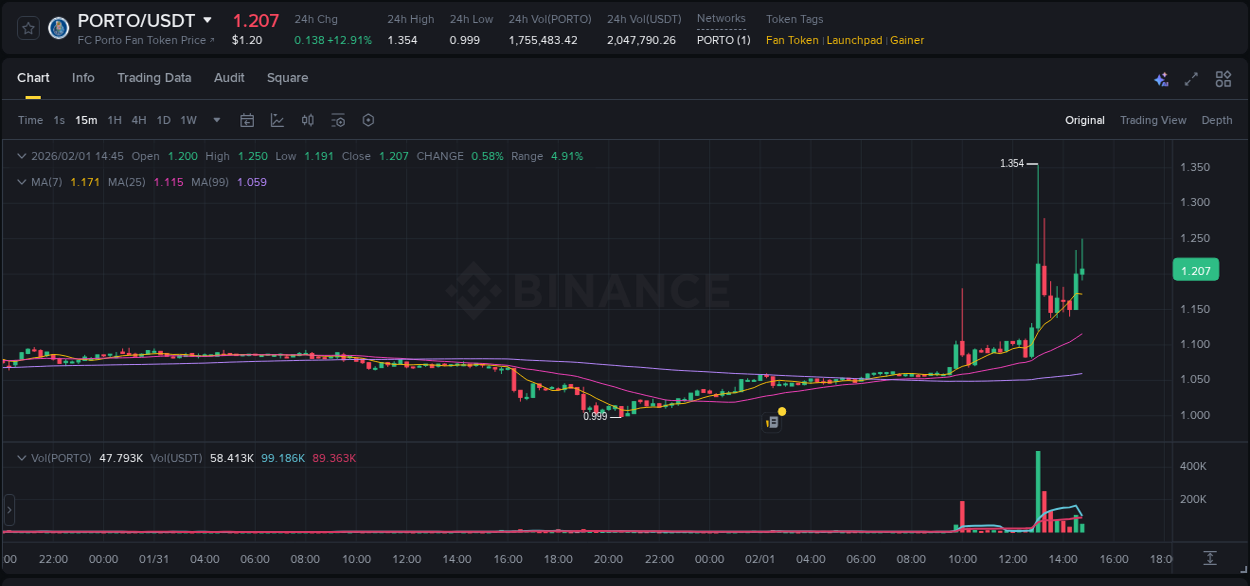This screenshot has width=1250, height=586.
Task: Open the indicator settings icon
Action: coord(338,120)
